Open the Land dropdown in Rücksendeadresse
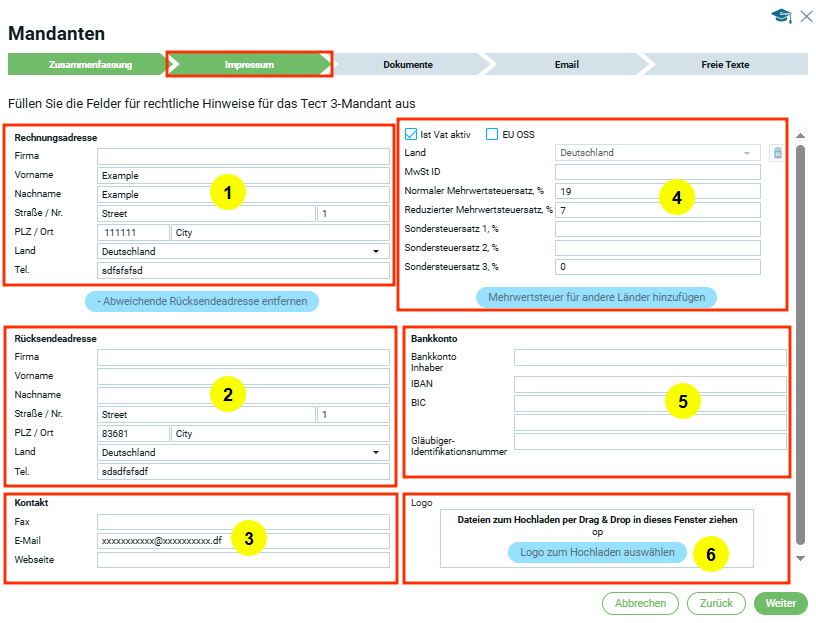The image size is (816, 623). (x=243, y=452)
